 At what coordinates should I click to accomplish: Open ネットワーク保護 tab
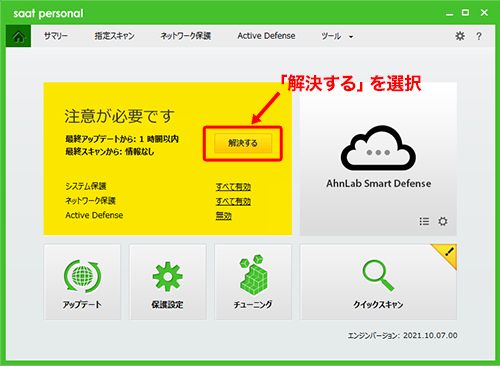click(x=185, y=36)
